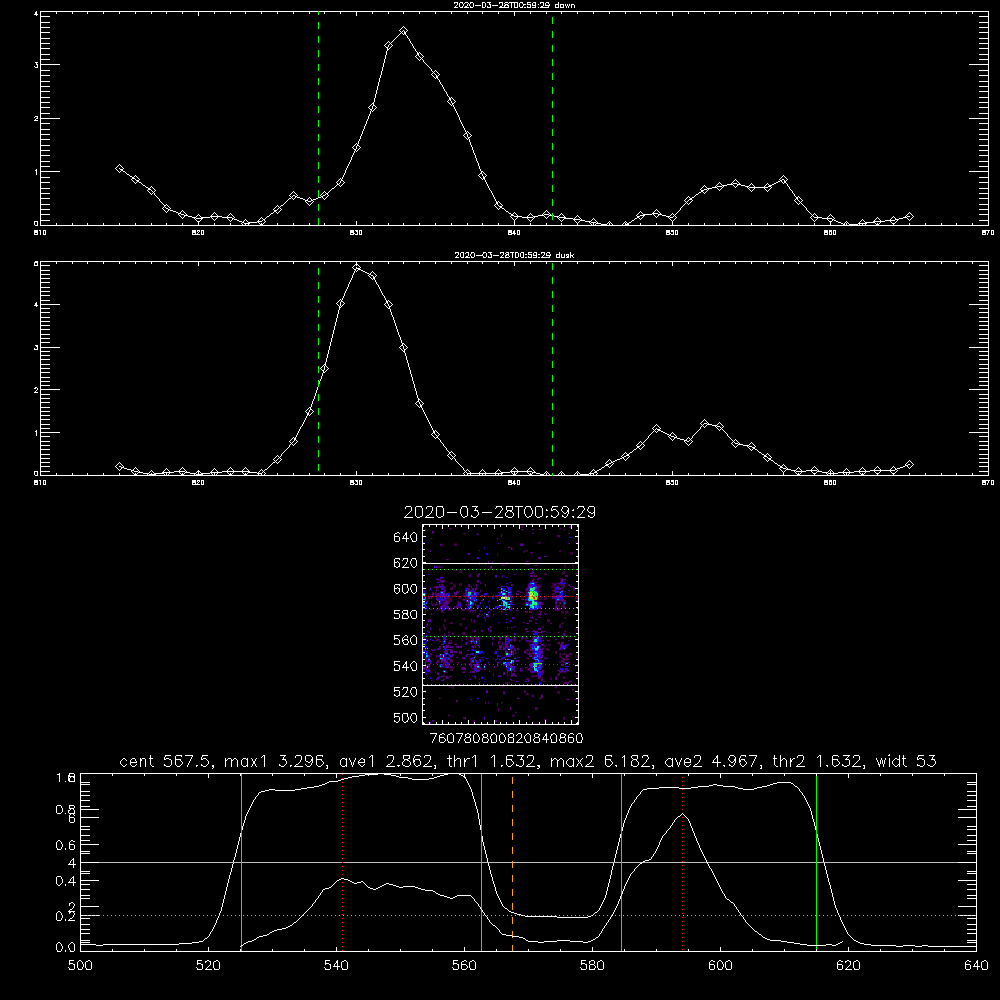The height and width of the screenshot is (1000, 1000).
Task: Select the last diamond data point in dusk plot
Action: click(x=909, y=464)
